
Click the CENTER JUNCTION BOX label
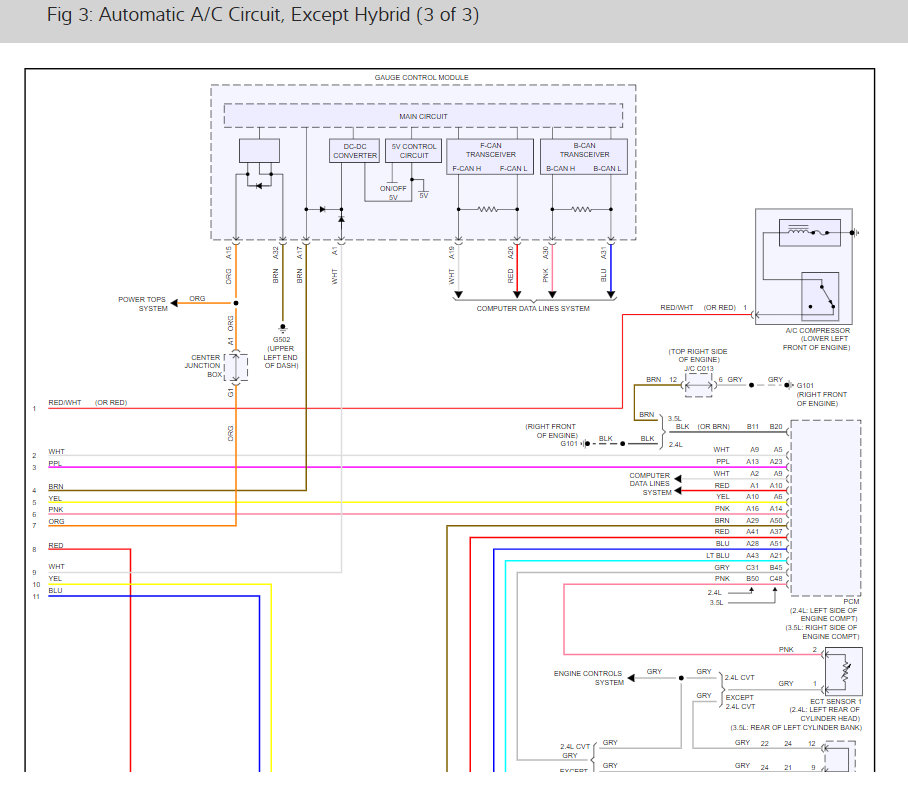pyautogui.click(x=203, y=366)
